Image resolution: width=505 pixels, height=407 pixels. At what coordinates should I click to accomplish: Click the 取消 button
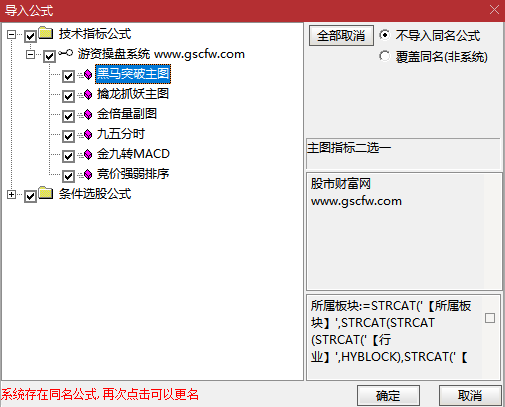coord(470,396)
